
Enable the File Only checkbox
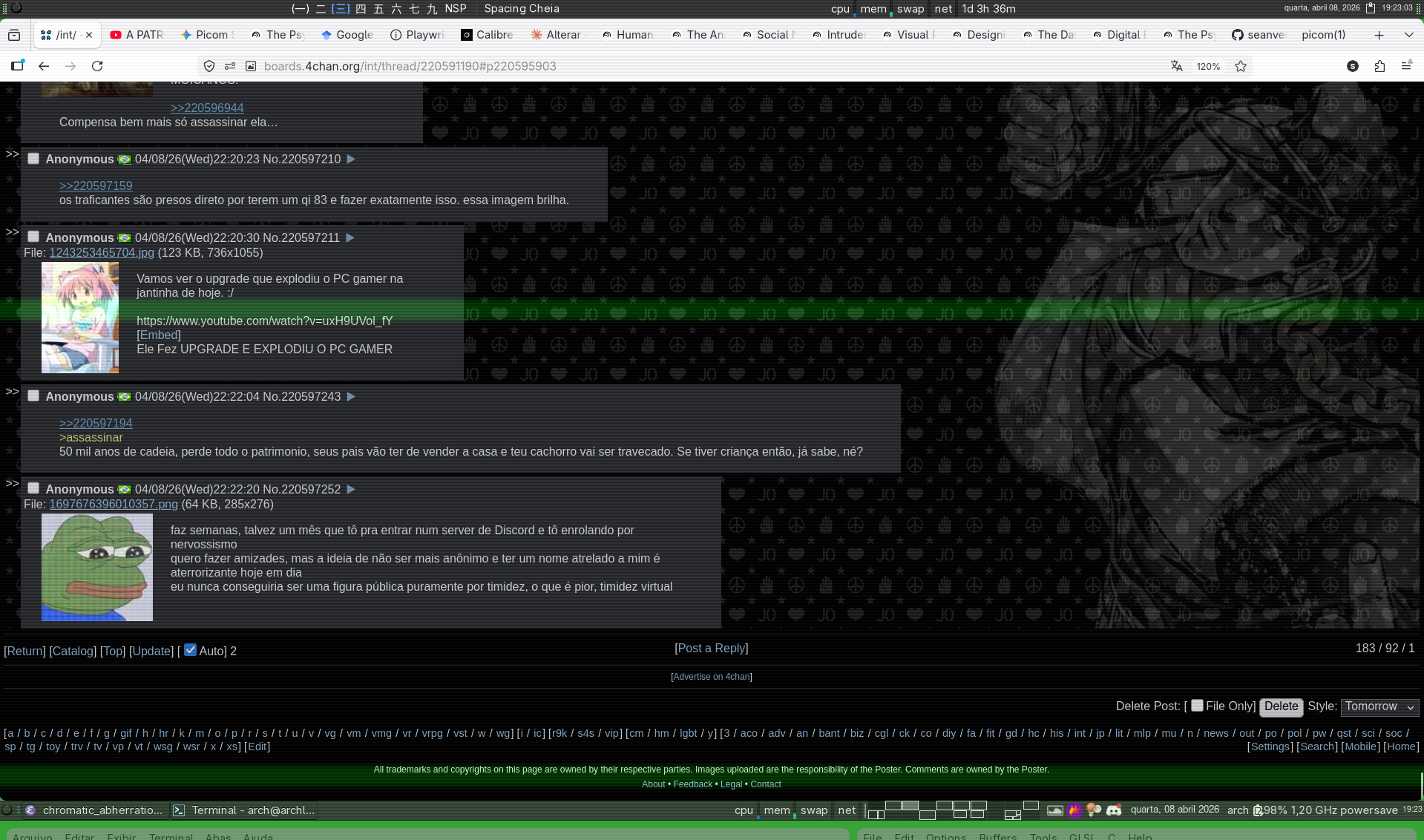1197,706
